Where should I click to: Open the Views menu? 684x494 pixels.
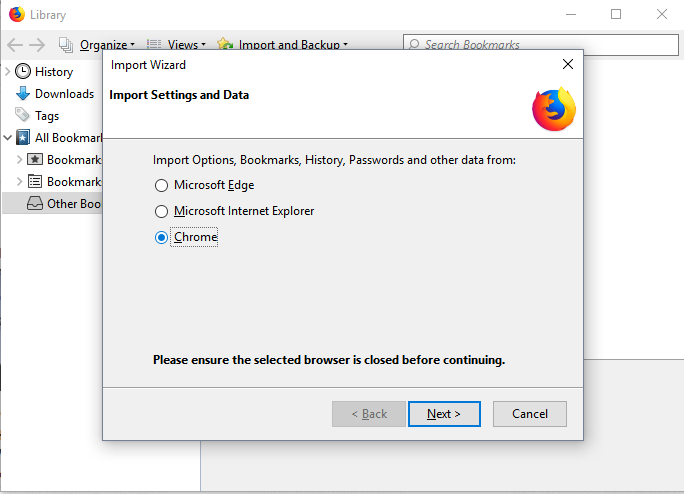coord(185,44)
